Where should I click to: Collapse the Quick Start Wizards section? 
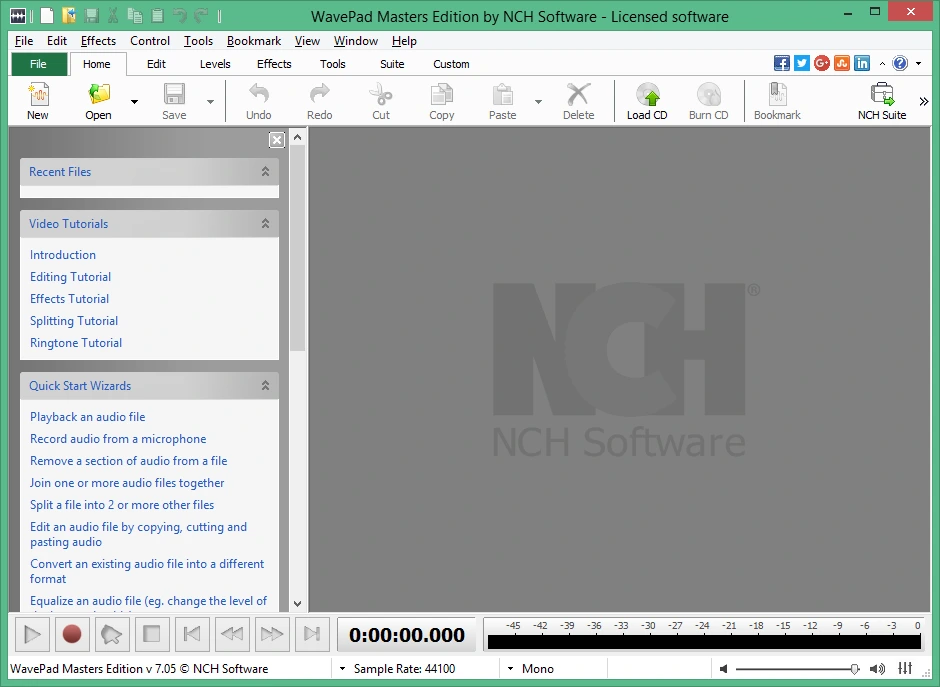click(x=265, y=385)
